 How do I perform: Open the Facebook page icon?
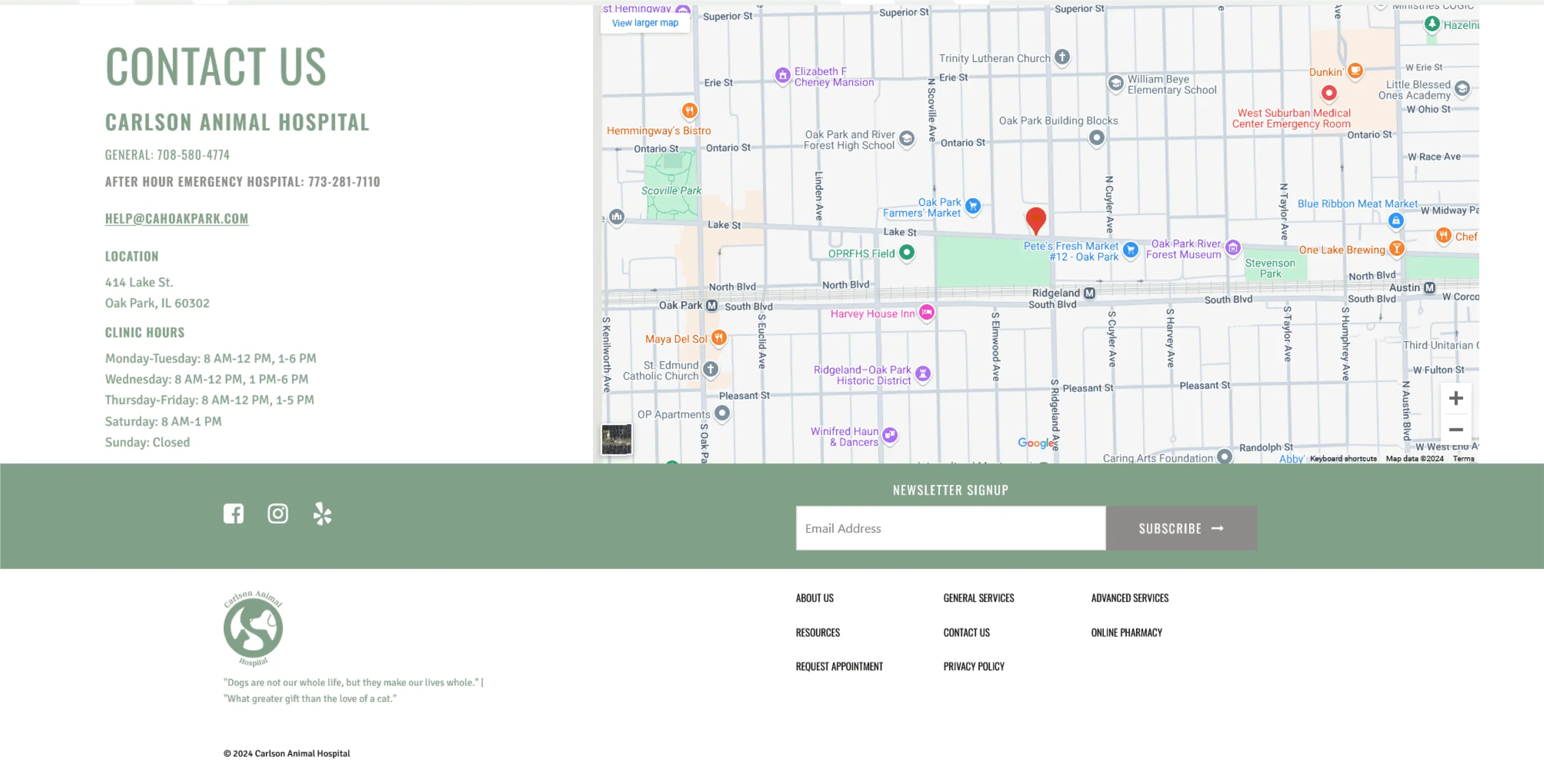point(233,514)
